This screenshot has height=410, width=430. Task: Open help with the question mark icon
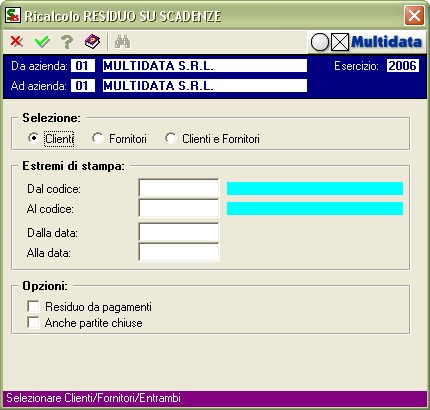click(67, 42)
